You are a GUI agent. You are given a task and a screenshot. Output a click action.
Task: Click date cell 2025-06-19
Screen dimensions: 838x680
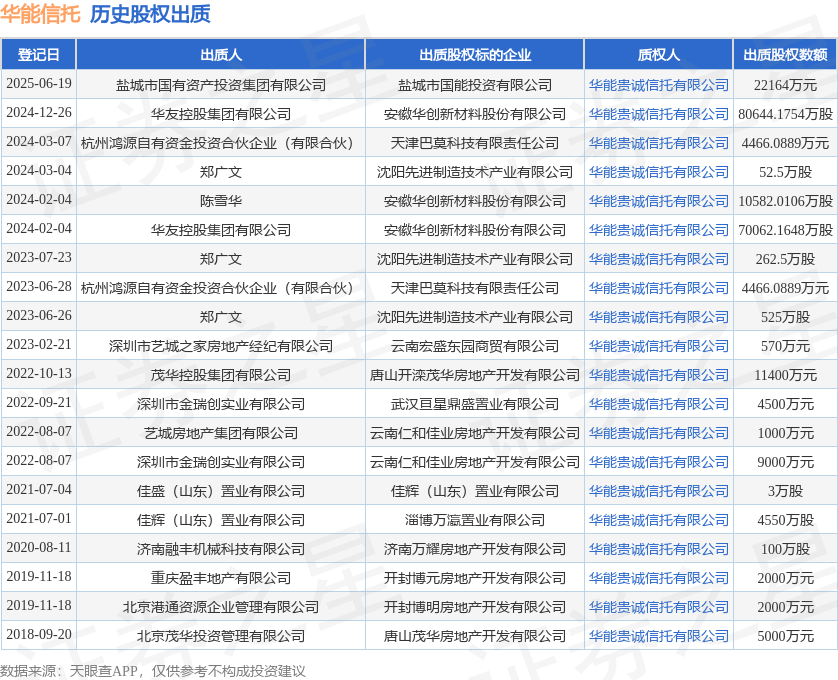click(x=39, y=83)
